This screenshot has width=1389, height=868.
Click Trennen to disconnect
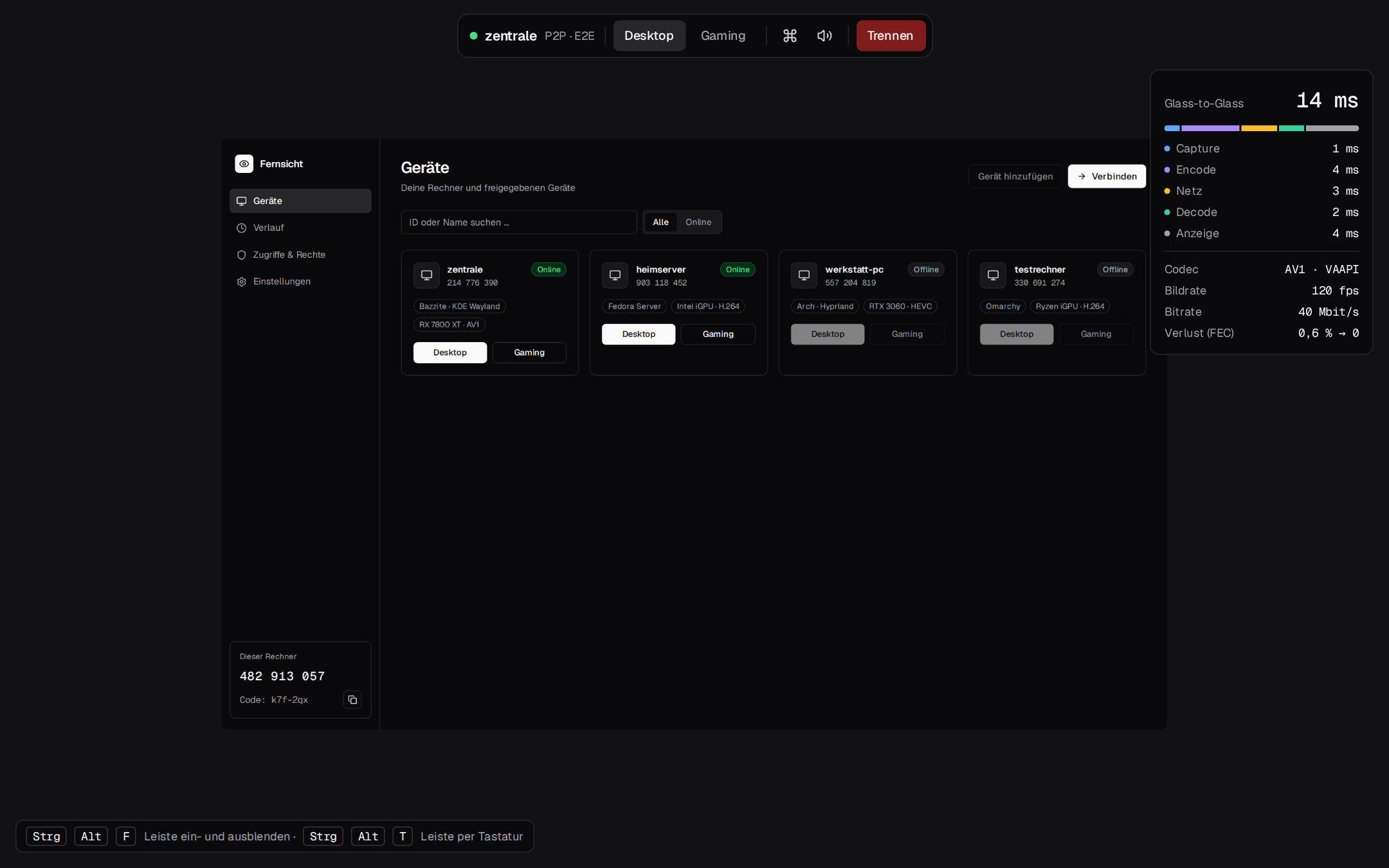[x=891, y=36]
